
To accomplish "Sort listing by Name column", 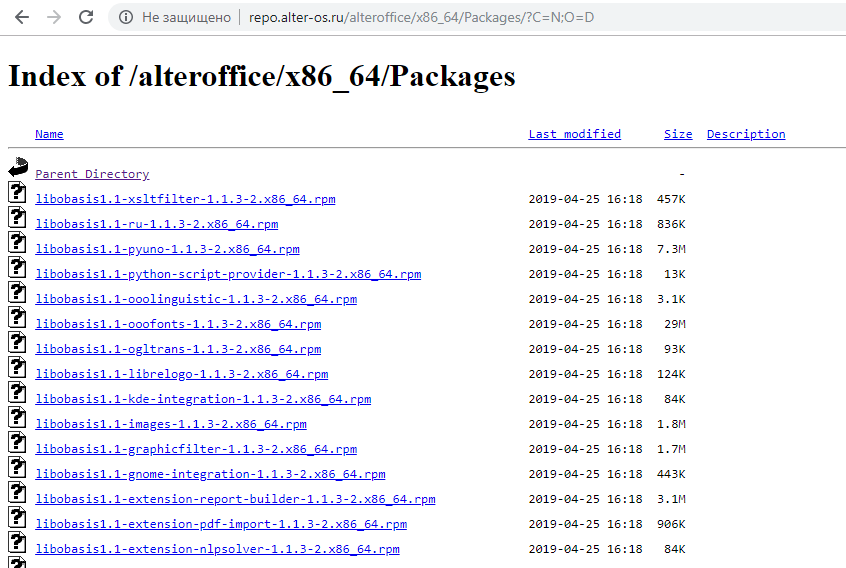I will coord(49,134).
